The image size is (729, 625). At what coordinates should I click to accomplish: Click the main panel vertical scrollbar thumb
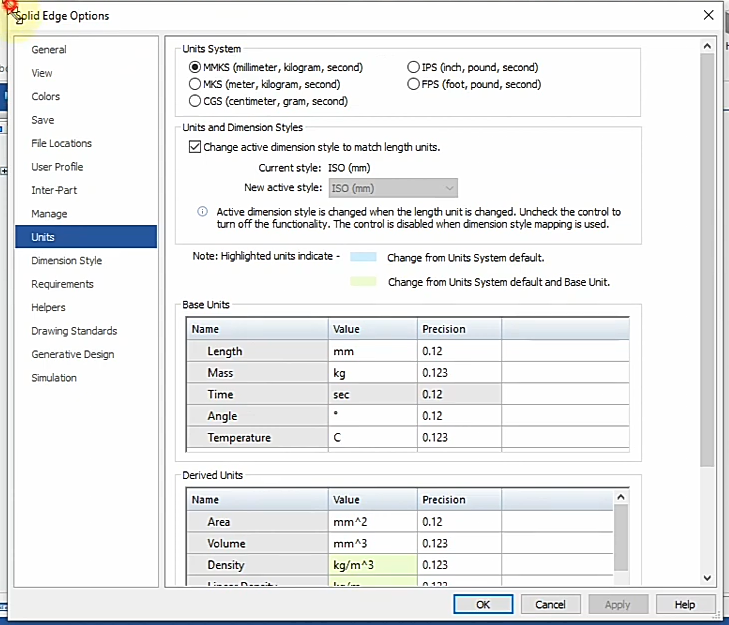coord(707,260)
